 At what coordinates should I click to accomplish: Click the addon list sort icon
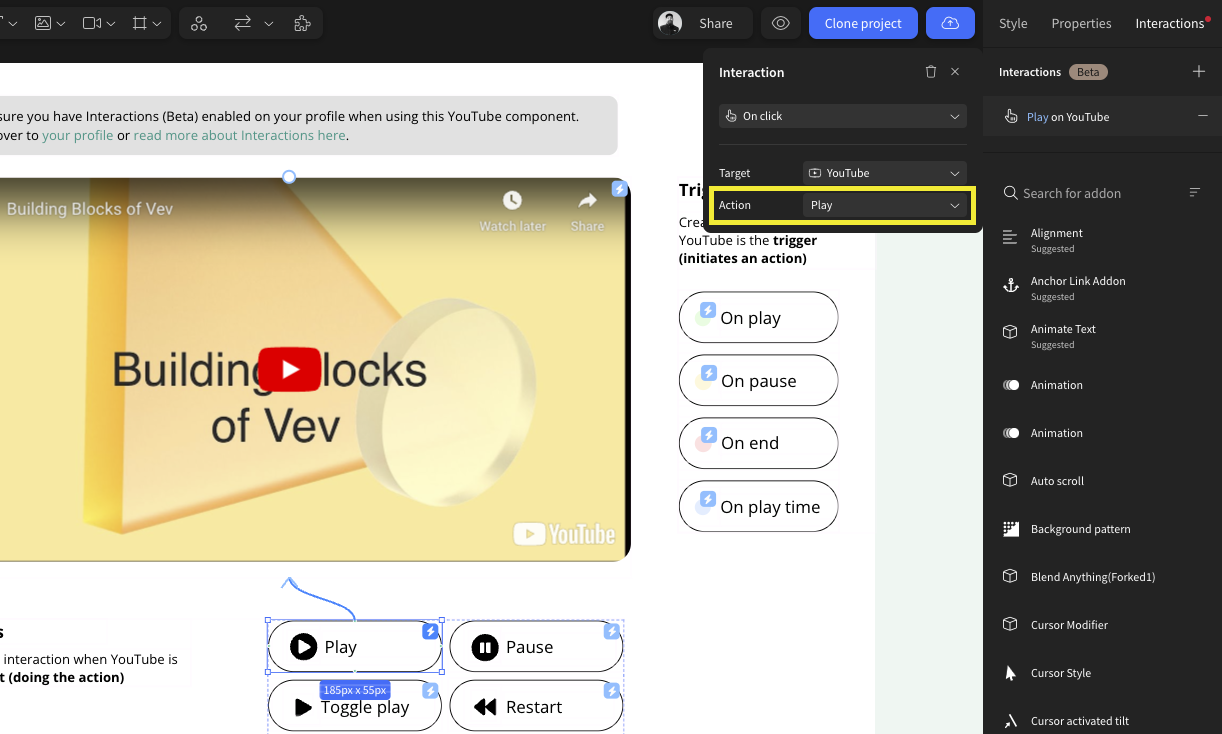coord(1194,193)
